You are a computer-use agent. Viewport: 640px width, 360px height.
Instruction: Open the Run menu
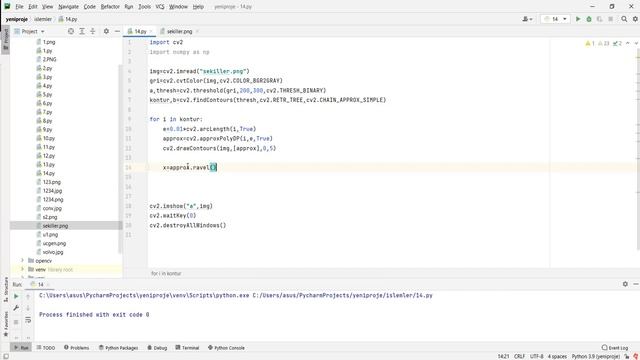pyautogui.click(x=129, y=7)
